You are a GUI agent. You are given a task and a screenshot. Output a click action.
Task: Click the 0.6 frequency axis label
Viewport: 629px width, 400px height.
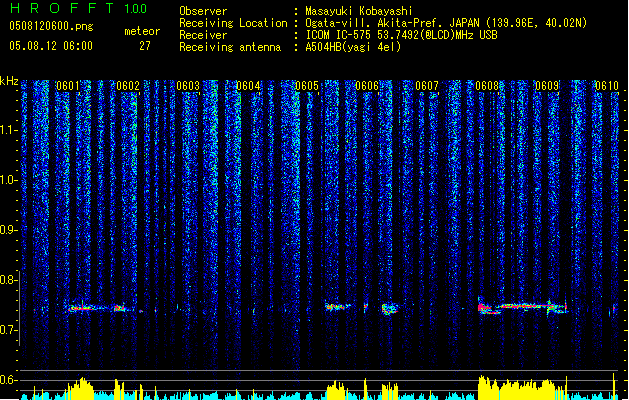click(x=9, y=380)
